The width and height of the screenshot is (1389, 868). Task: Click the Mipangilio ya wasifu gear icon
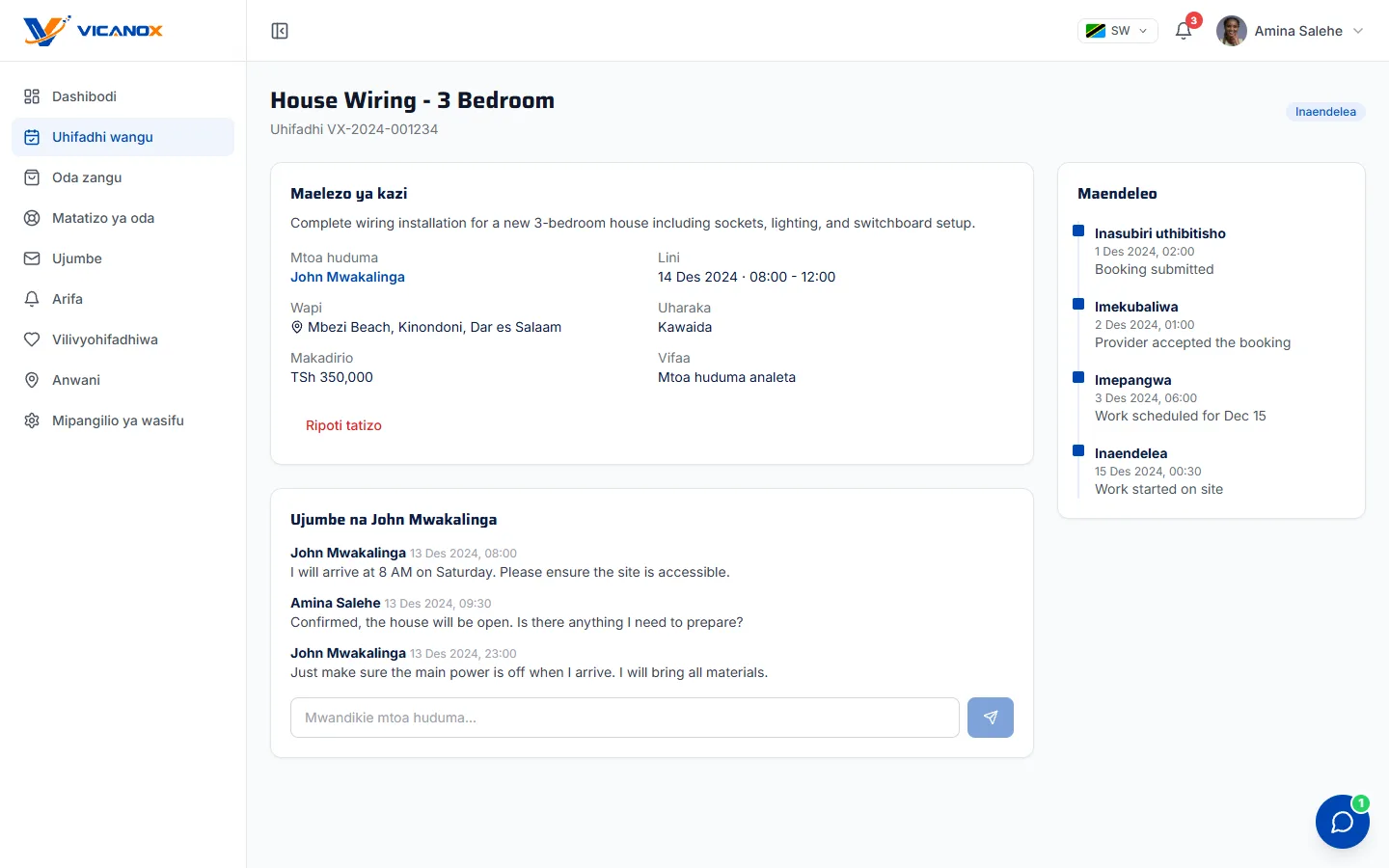click(x=32, y=420)
